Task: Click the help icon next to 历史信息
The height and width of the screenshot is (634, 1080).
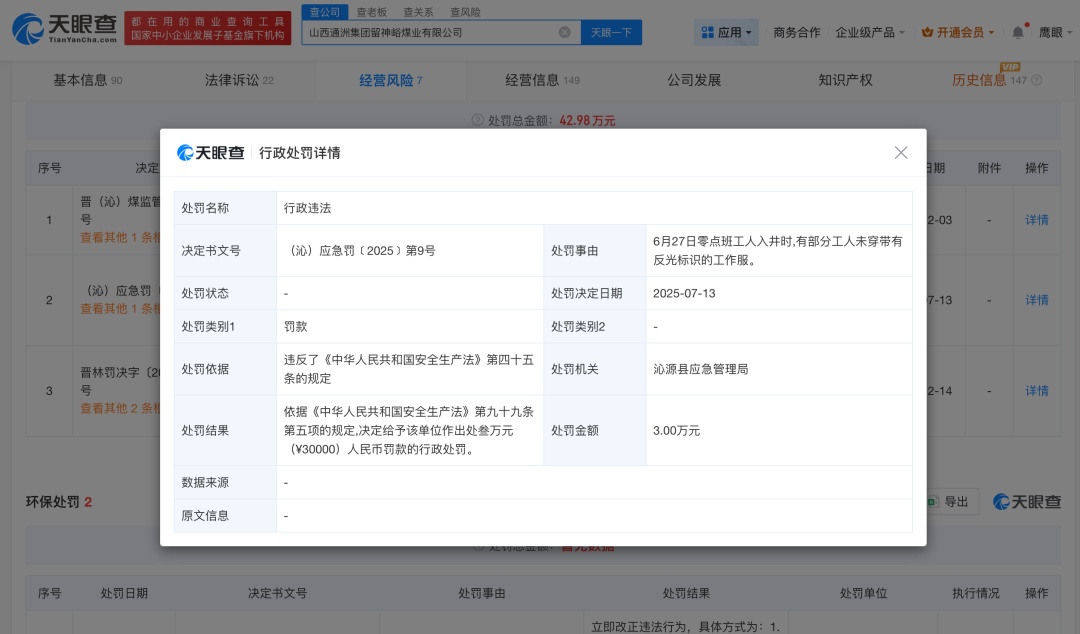Action: point(1036,80)
